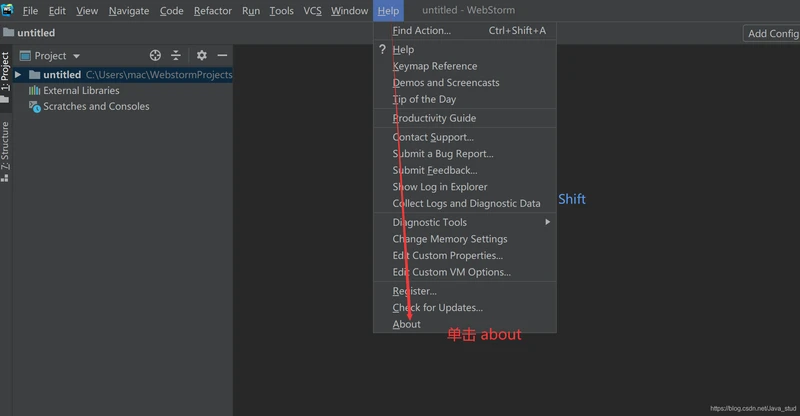This screenshot has height=416, width=800.
Task: Toggle the 1: Project side tab
Action: [x=5, y=73]
